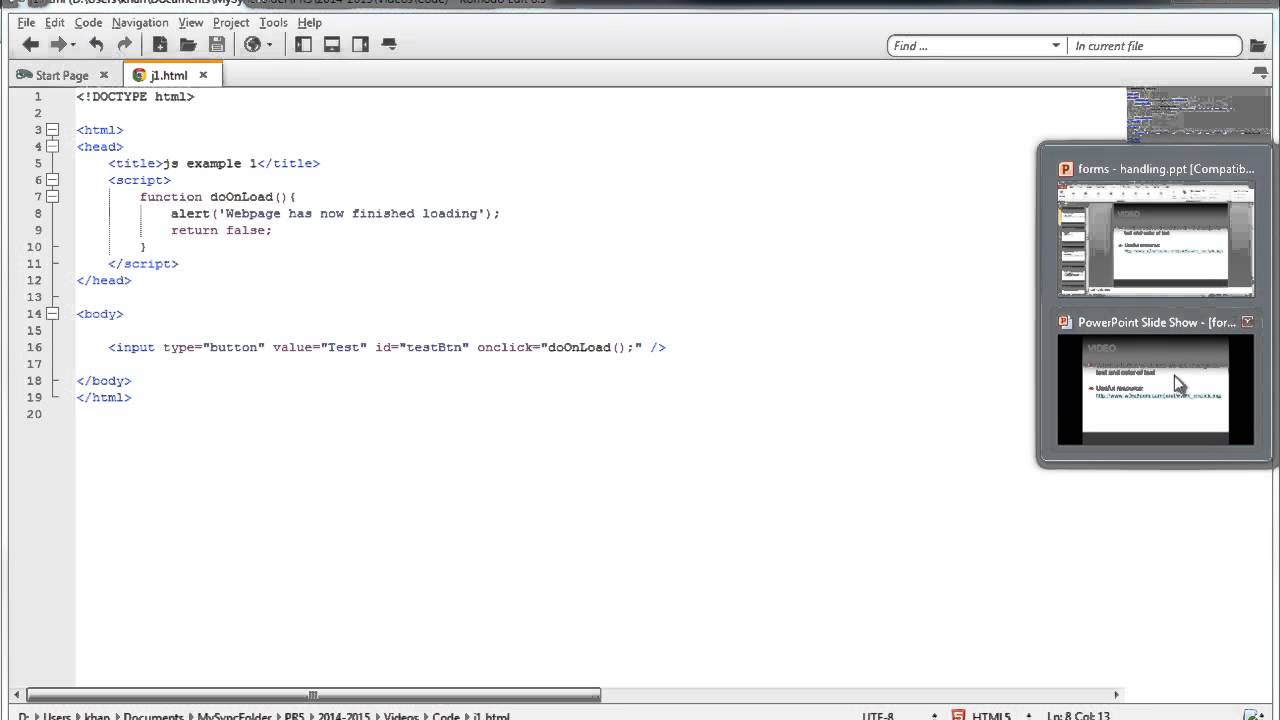Click the "js example 1" title text
This screenshot has width=1280, height=720.
(x=210, y=163)
